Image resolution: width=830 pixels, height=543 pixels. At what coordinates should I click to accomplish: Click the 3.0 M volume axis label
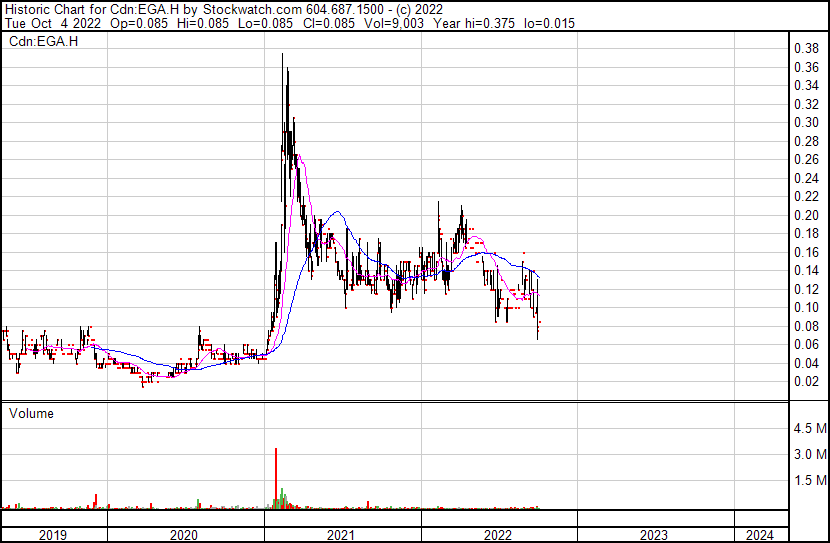point(808,455)
